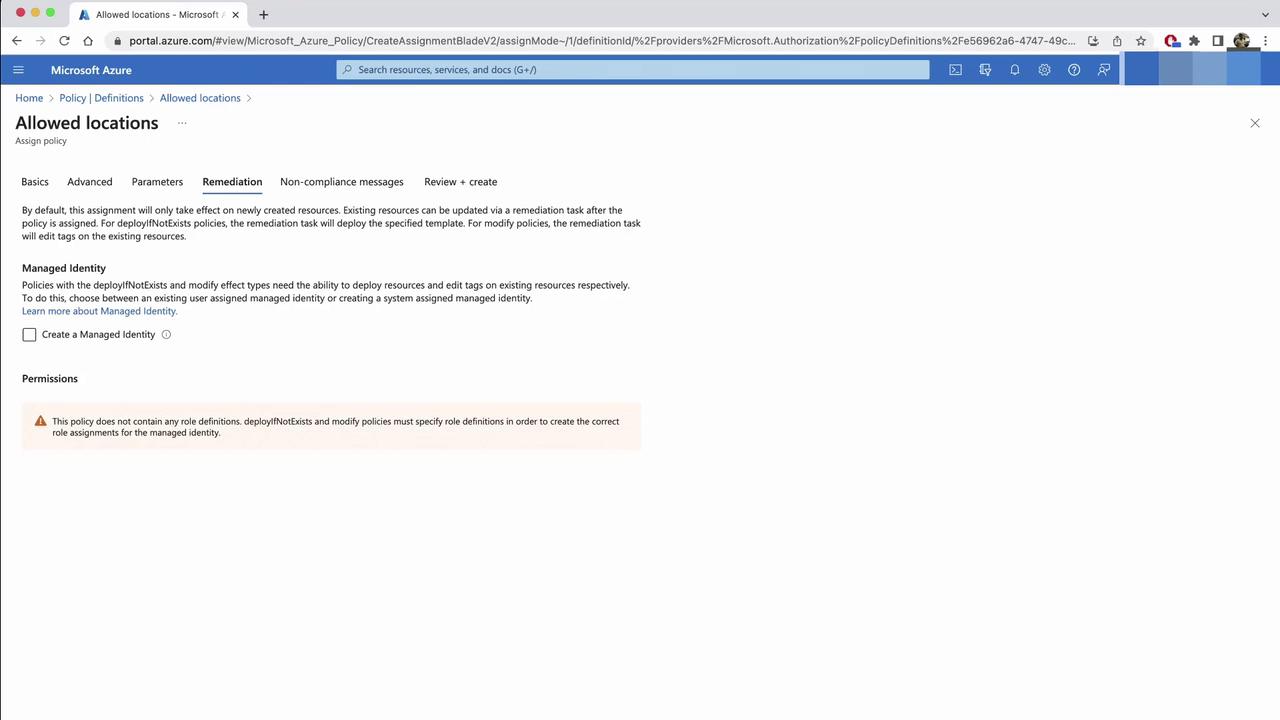Focus the Azure search resources box
Image resolution: width=1280 pixels, height=720 pixels.
coord(633,70)
